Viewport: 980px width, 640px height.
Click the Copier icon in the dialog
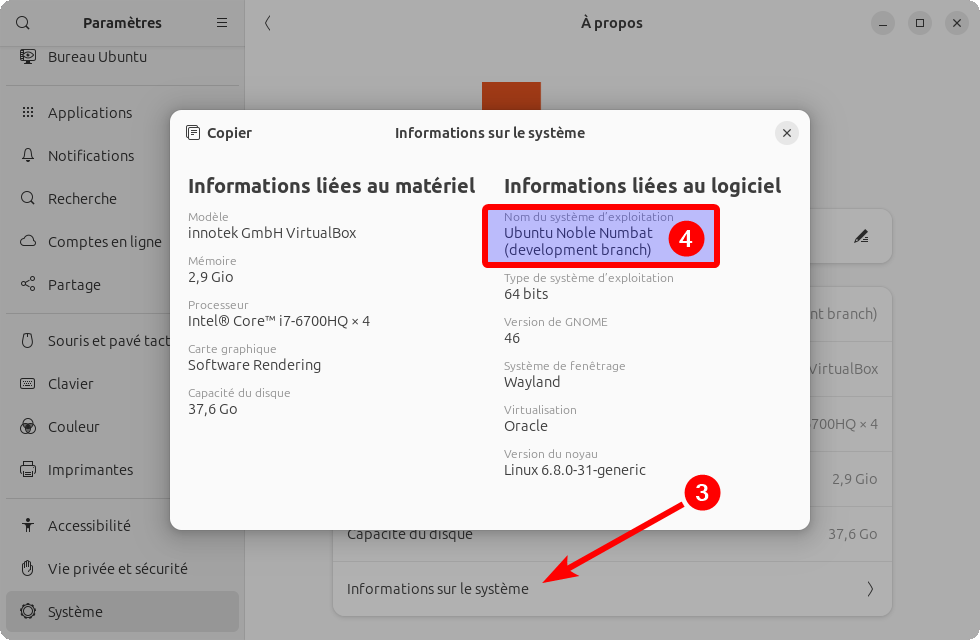tap(193, 132)
